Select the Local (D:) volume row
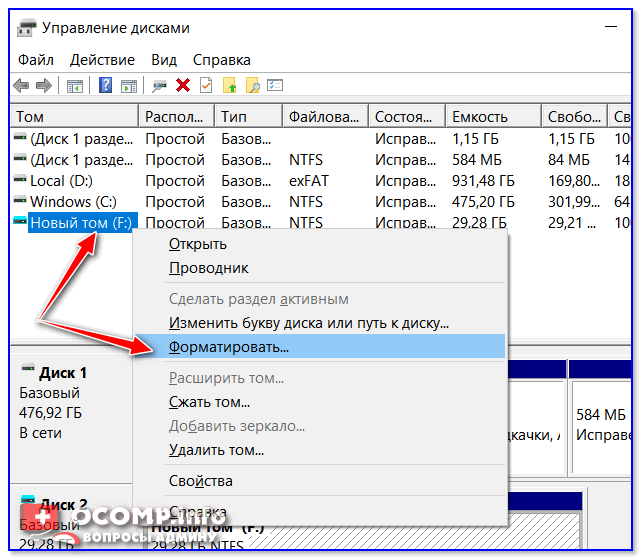The image size is (641, 559). click(321, 181)
